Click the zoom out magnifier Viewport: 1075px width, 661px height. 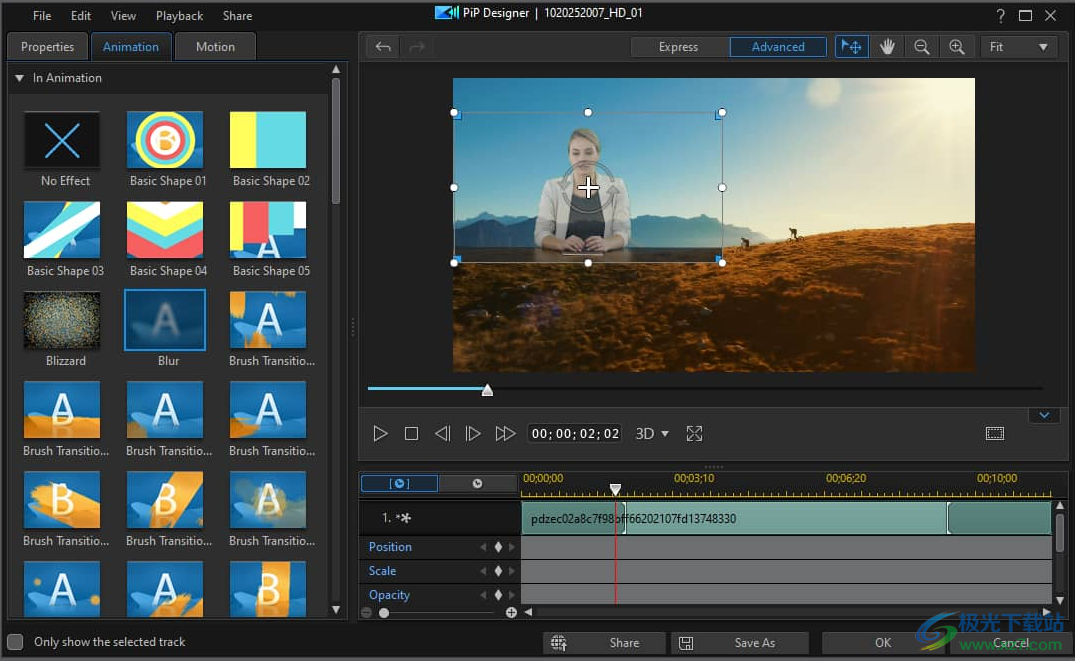pyautogui.click(x=922, y=47)
